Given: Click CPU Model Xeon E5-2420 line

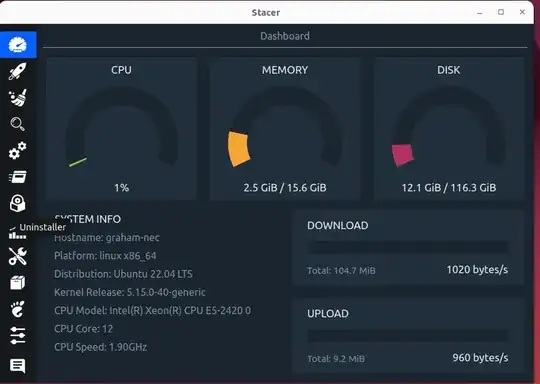Looking at the screenshot, I should pyautogui.click(x=153, y=311).
